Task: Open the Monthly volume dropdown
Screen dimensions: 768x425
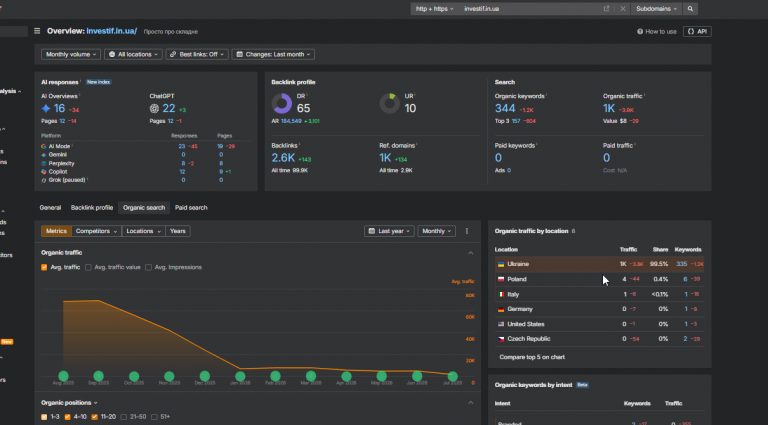Action: click(x=71, y=54)
